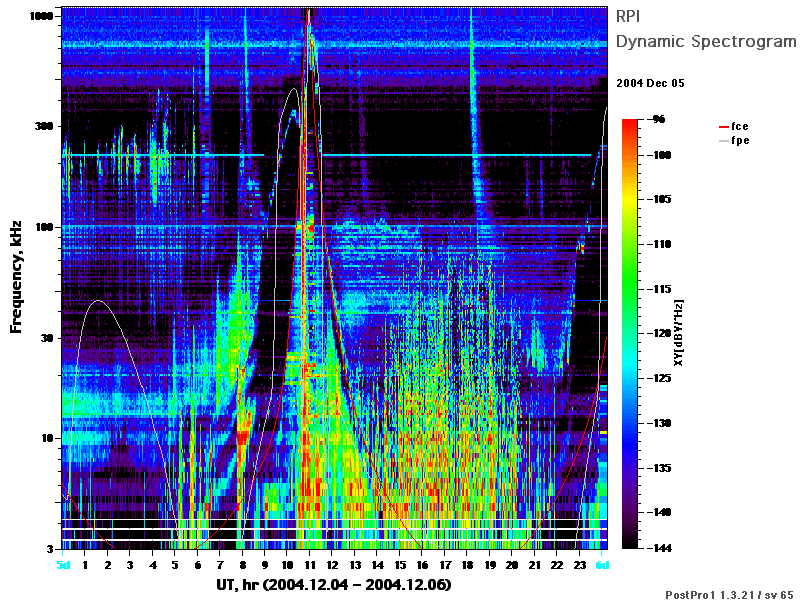The width and height of the screenshot is (800, 600).
Task: Click the 18 hour tick on UT axis
Action: click(x=467, y=565)
